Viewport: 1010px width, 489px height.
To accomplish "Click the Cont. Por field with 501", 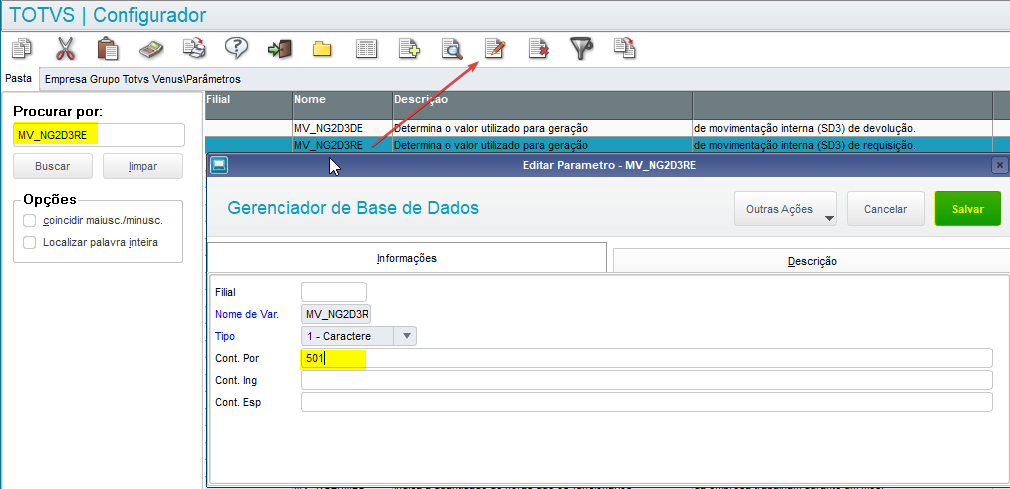I will pyautogui.click(x=647, y=358).
